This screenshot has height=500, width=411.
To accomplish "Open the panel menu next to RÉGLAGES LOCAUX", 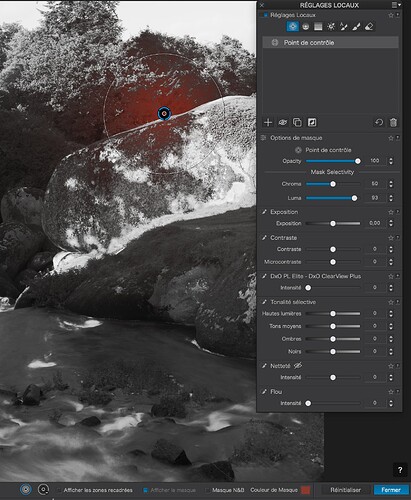I will coord(396,5).
